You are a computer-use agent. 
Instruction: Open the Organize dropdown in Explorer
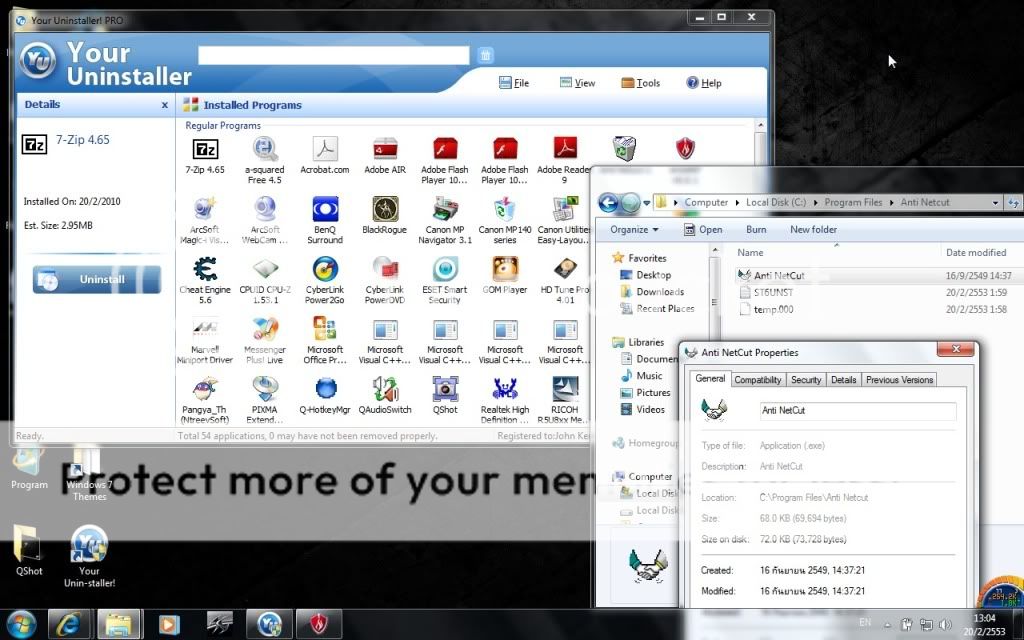pyautogui.click(x=634, y=229)
